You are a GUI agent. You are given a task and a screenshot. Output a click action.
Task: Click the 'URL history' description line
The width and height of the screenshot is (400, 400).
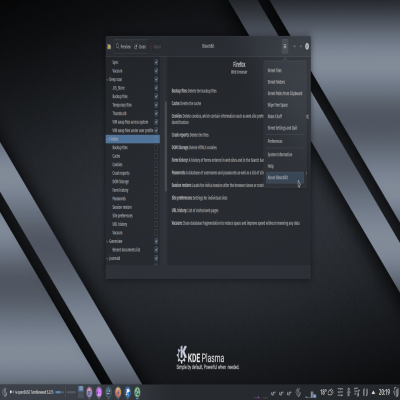click(x=195, y=211)
